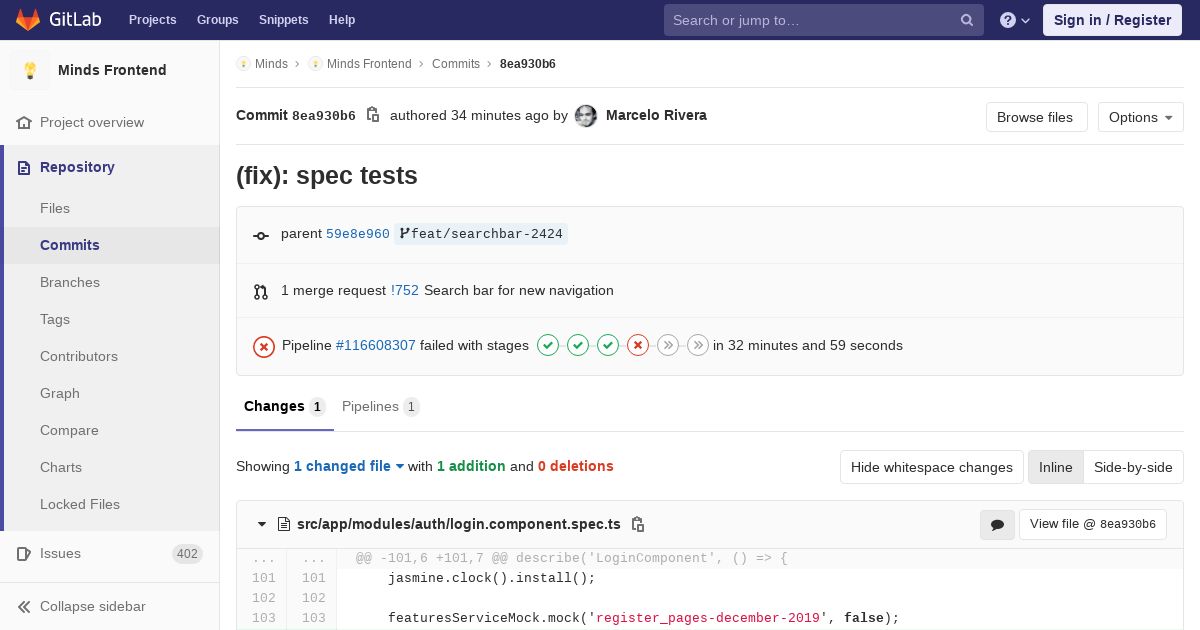The height and width of the screenshot is (630, 1200).
Task: Click the Minds Frontend lightbulb avatar in sidebar
Action: click(30, 70)
